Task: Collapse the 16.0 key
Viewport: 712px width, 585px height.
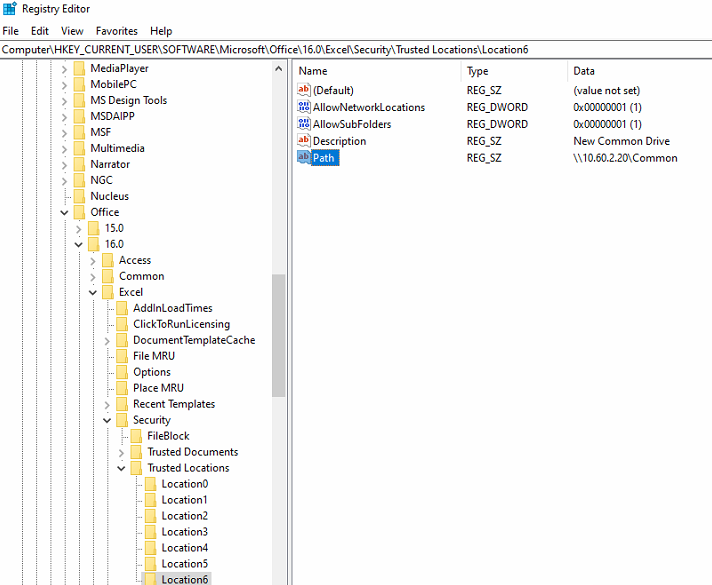Action: (x=79, y=244)
